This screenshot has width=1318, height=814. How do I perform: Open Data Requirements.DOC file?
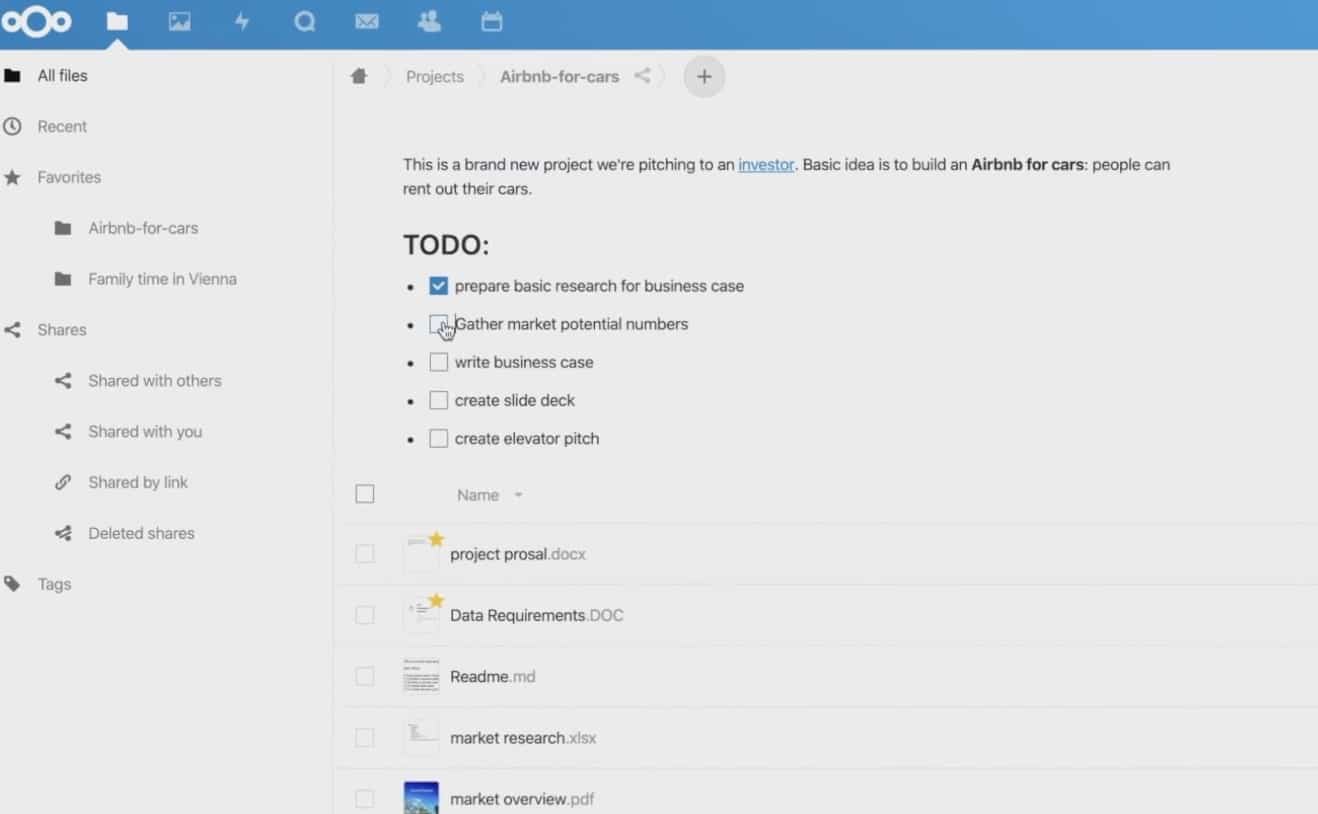click(537, 615)
